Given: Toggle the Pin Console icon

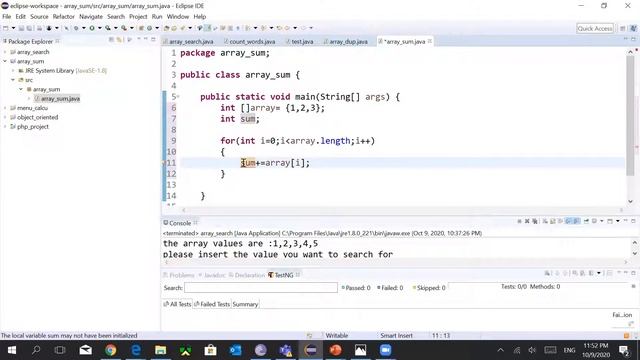Looking at the screenshot, I should pos(586,221).
